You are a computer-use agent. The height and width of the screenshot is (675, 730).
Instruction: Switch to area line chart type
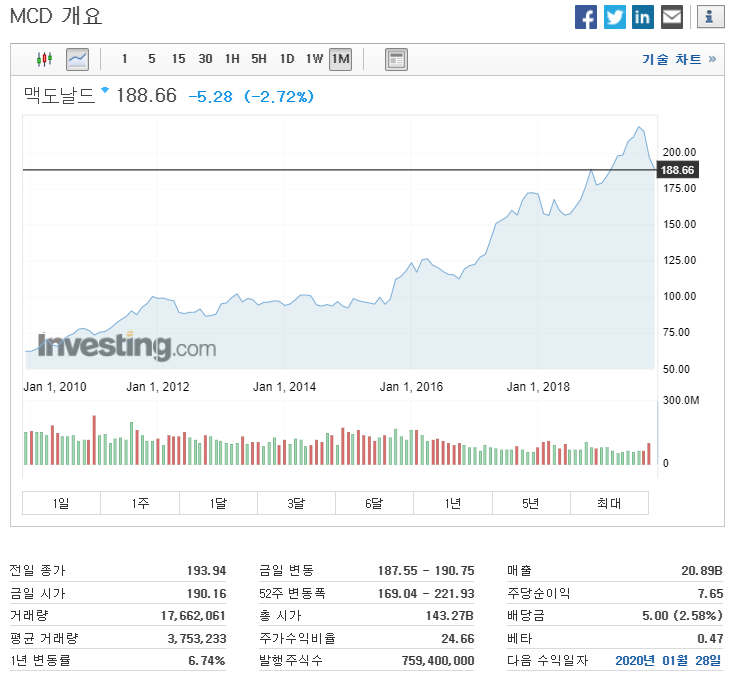(77, 59)
